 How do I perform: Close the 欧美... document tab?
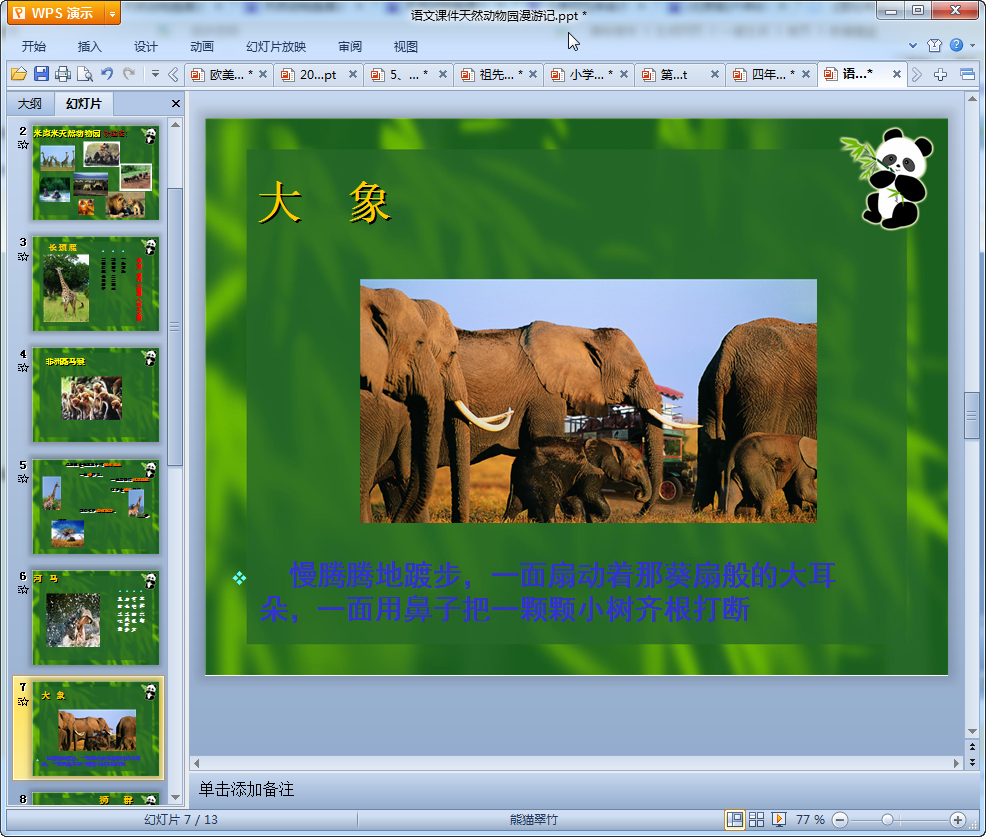[263, 74]
